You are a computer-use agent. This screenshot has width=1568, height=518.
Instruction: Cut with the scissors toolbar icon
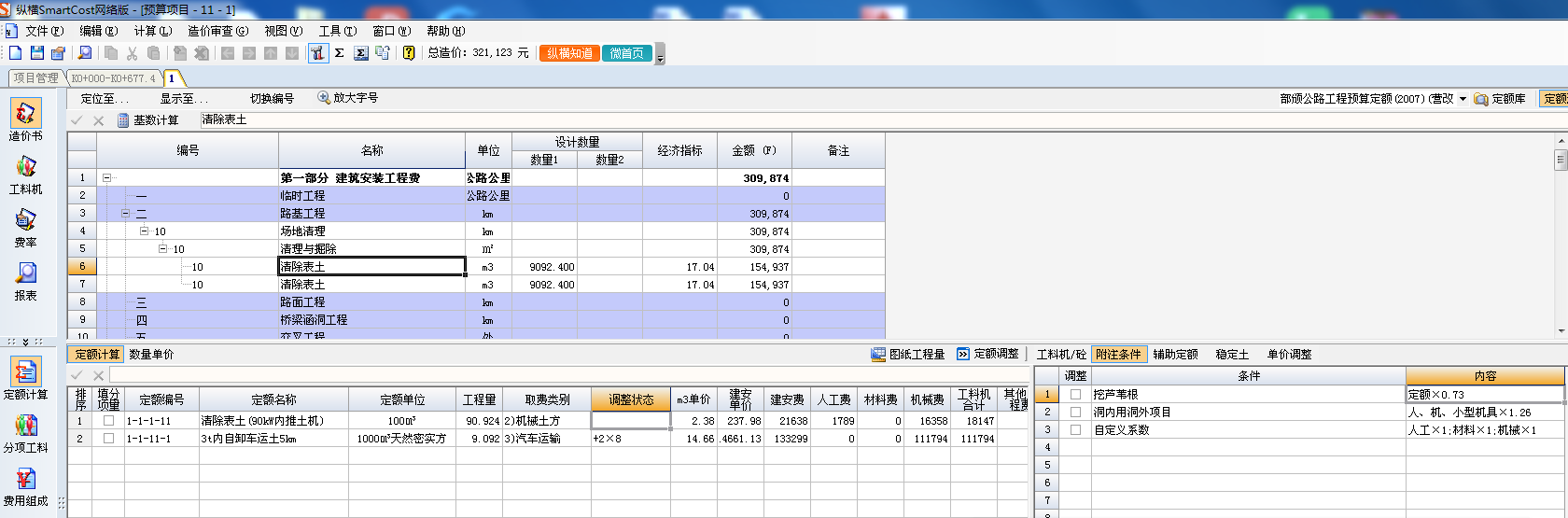click(x=133, y=53)
